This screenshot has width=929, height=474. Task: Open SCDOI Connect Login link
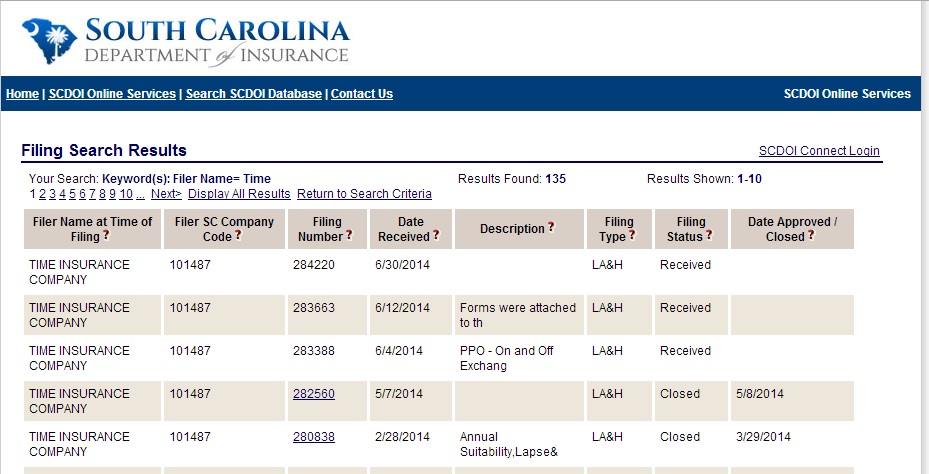tap(819, 150)
